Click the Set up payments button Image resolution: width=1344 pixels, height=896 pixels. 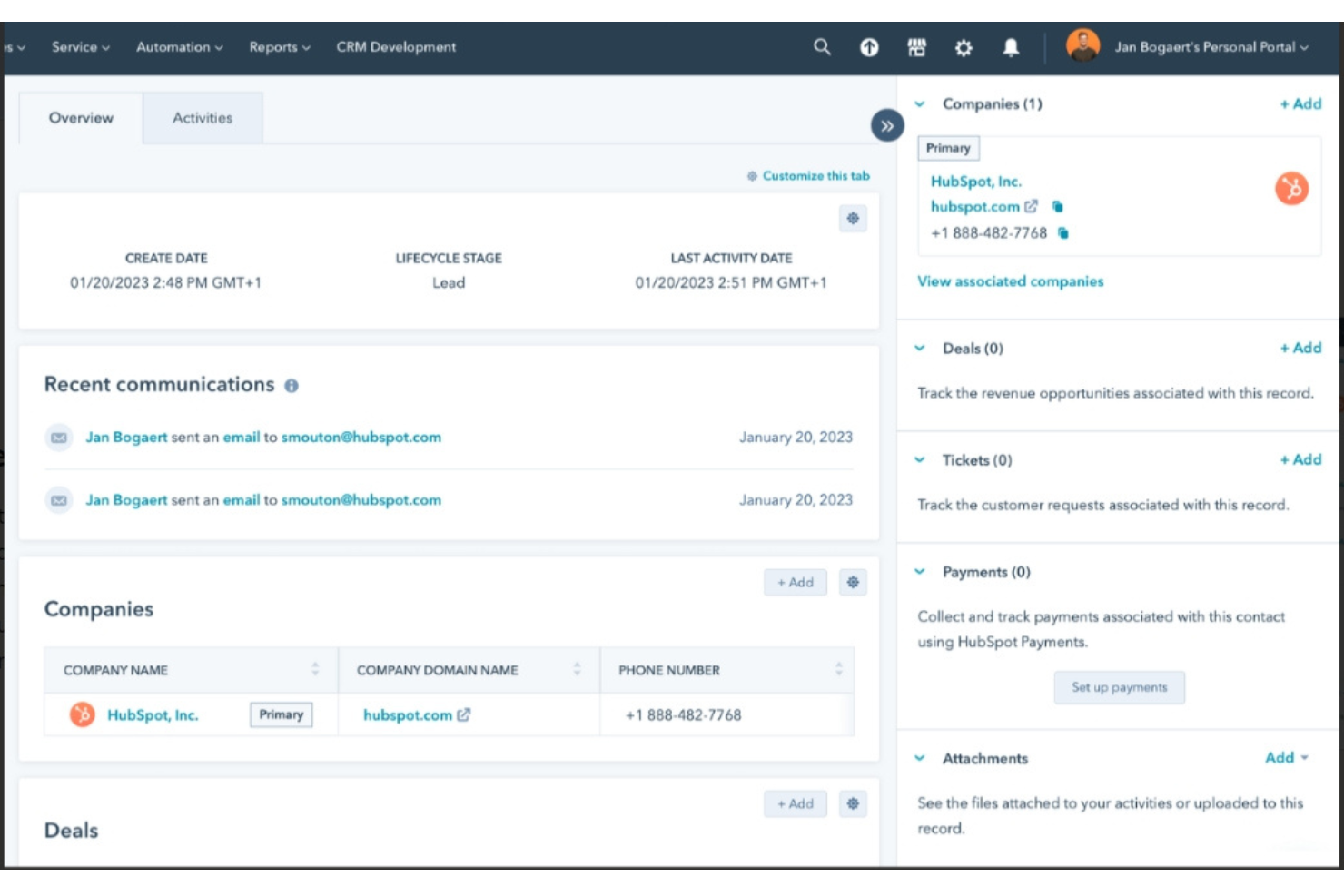(1119, 687)
